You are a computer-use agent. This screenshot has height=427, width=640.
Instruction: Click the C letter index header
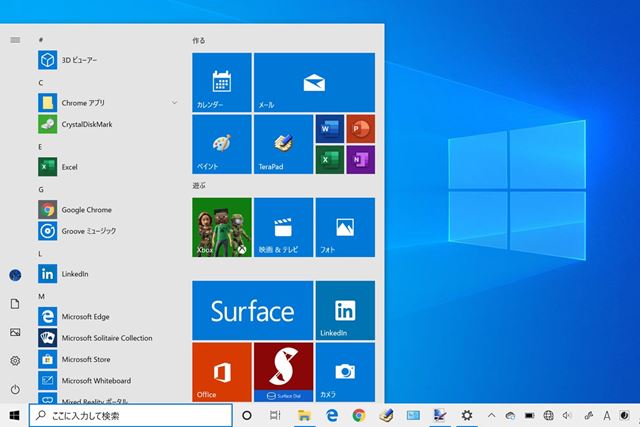click(40, 82)
